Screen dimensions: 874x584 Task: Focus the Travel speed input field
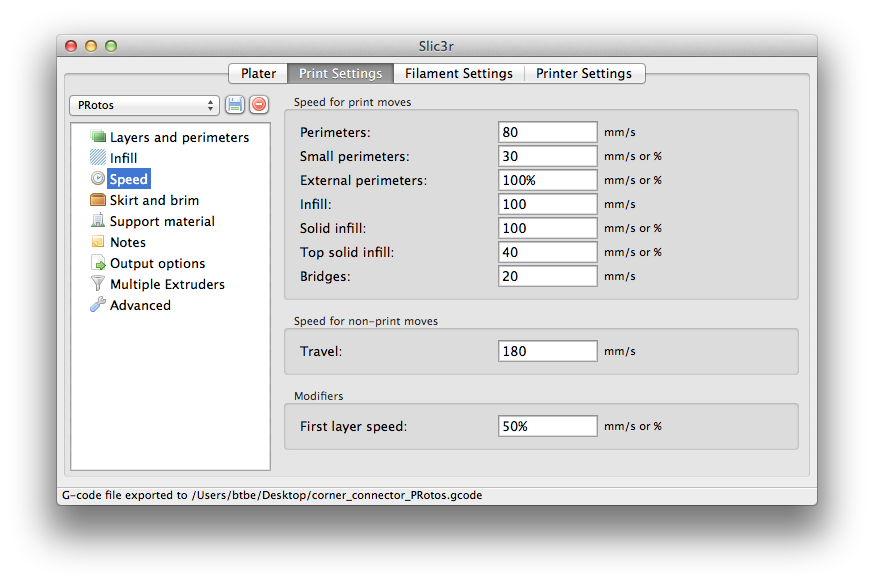547,351
